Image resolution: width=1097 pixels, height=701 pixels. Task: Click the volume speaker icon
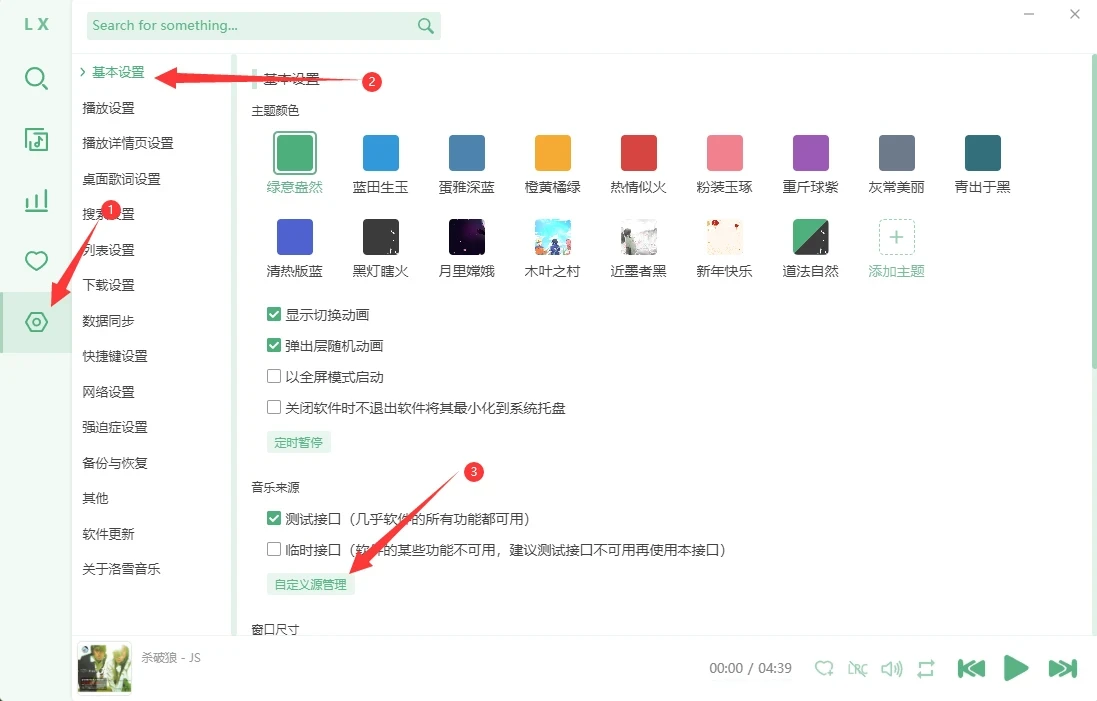pyautogui.click(x=892, y=668)
